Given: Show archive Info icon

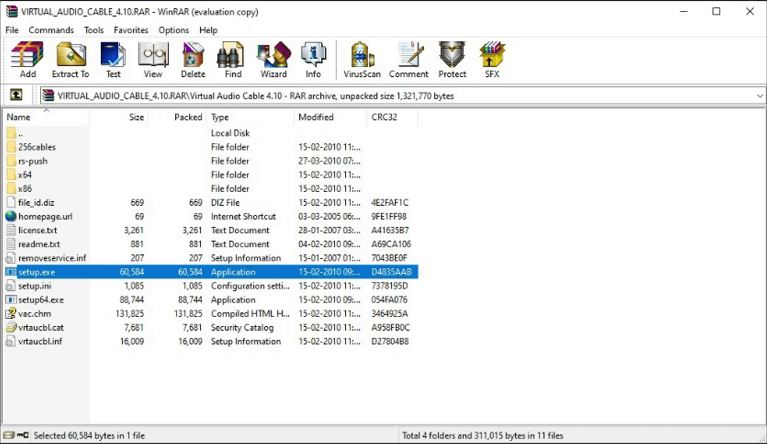Looking at the screenshot, I should [313, 60].
